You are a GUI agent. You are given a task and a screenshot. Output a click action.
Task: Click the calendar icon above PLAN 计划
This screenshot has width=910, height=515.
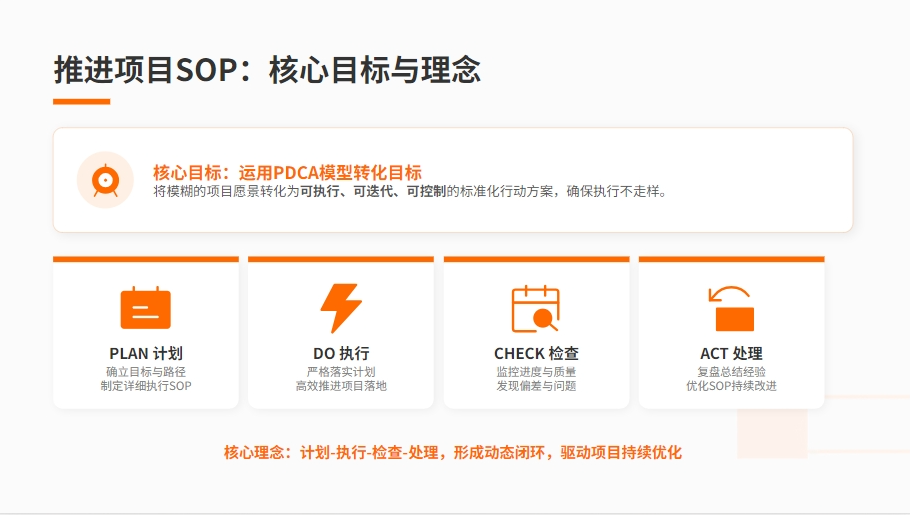click(x=146, y=308)
